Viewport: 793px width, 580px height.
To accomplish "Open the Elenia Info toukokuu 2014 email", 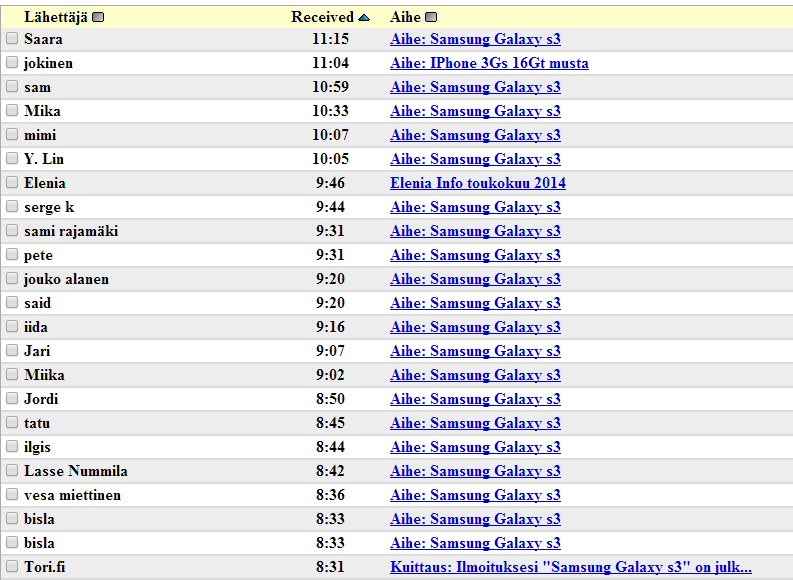I will 477,183.
